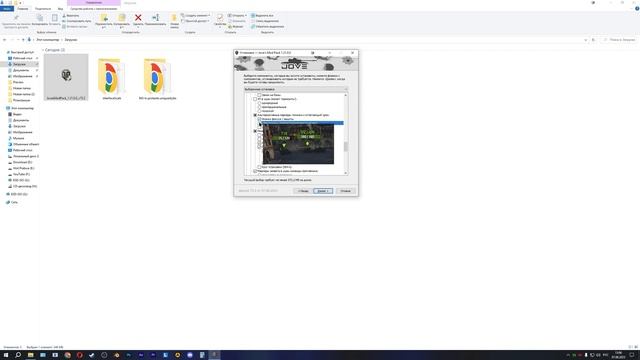Toggle the checked box above the highlighted row

coord(260,119)
